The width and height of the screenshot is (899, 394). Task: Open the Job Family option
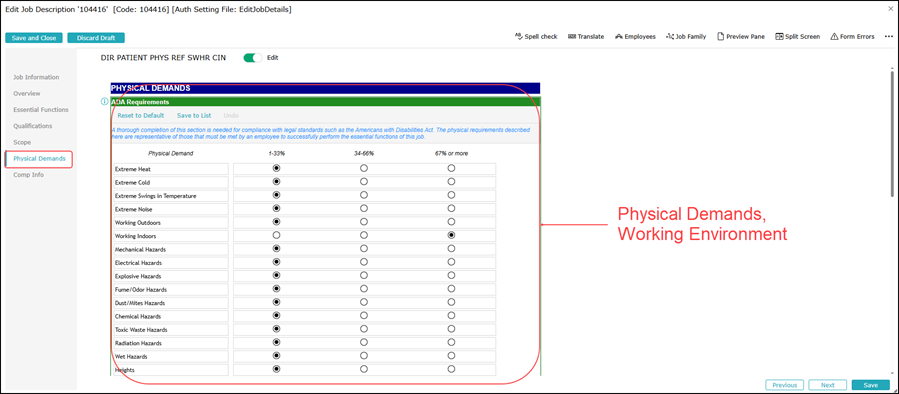click(x=686, y=36)
